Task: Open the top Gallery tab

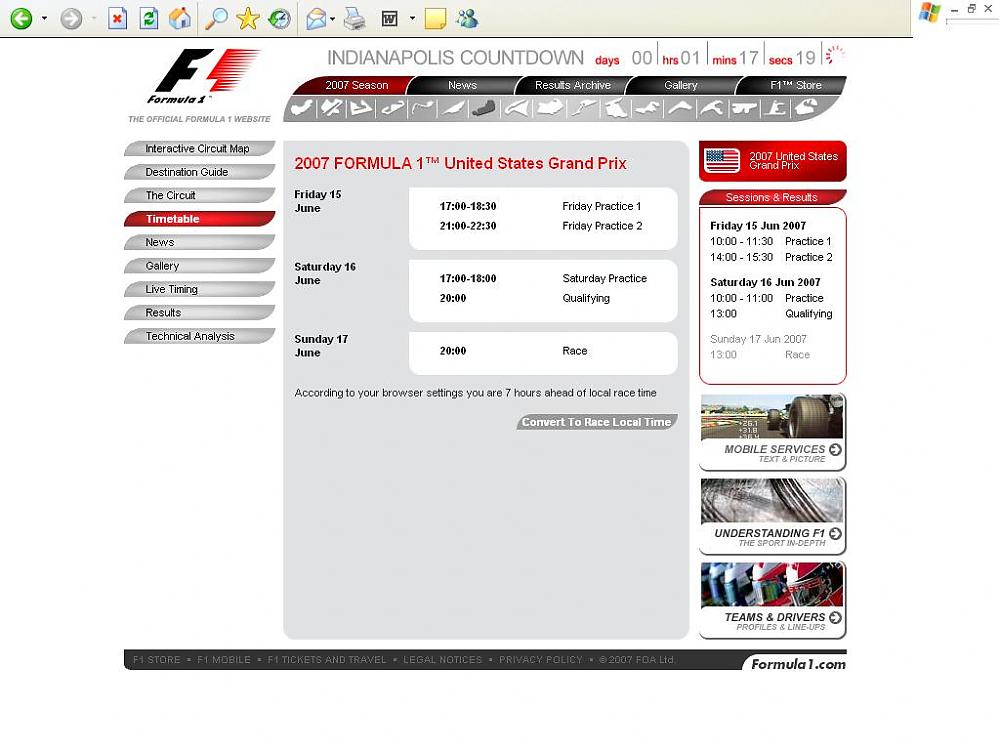Action: point(680,85)
